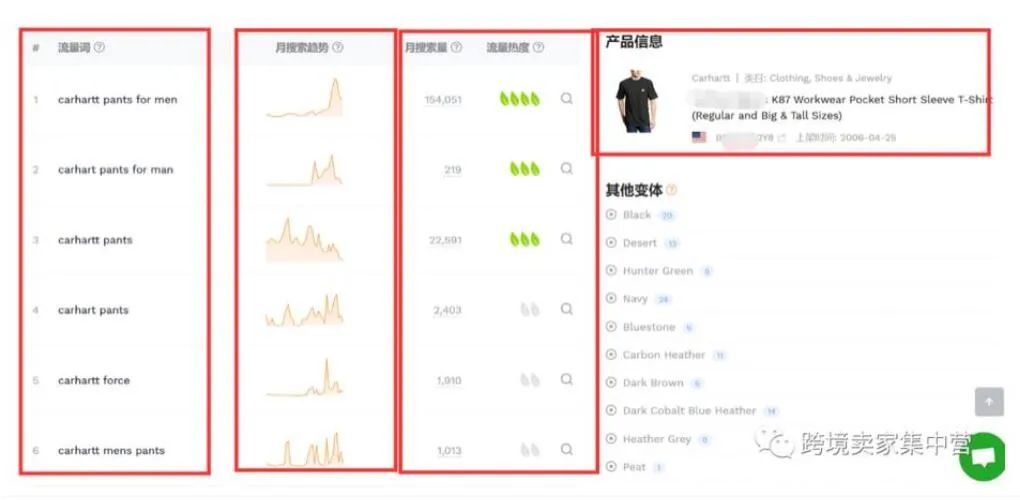Click grey heat leaves in carhart pants row
1020x500 pixels.
[530, 309]
